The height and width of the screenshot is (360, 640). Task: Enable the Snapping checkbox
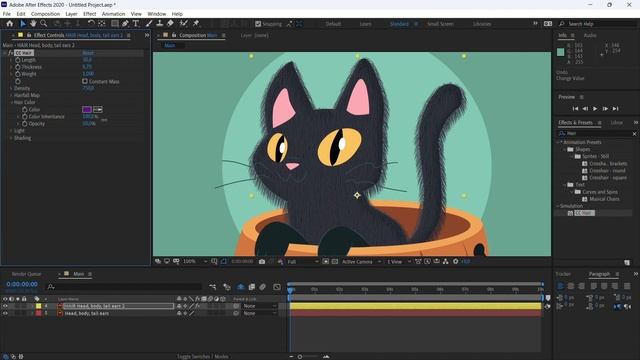(258, 24)
